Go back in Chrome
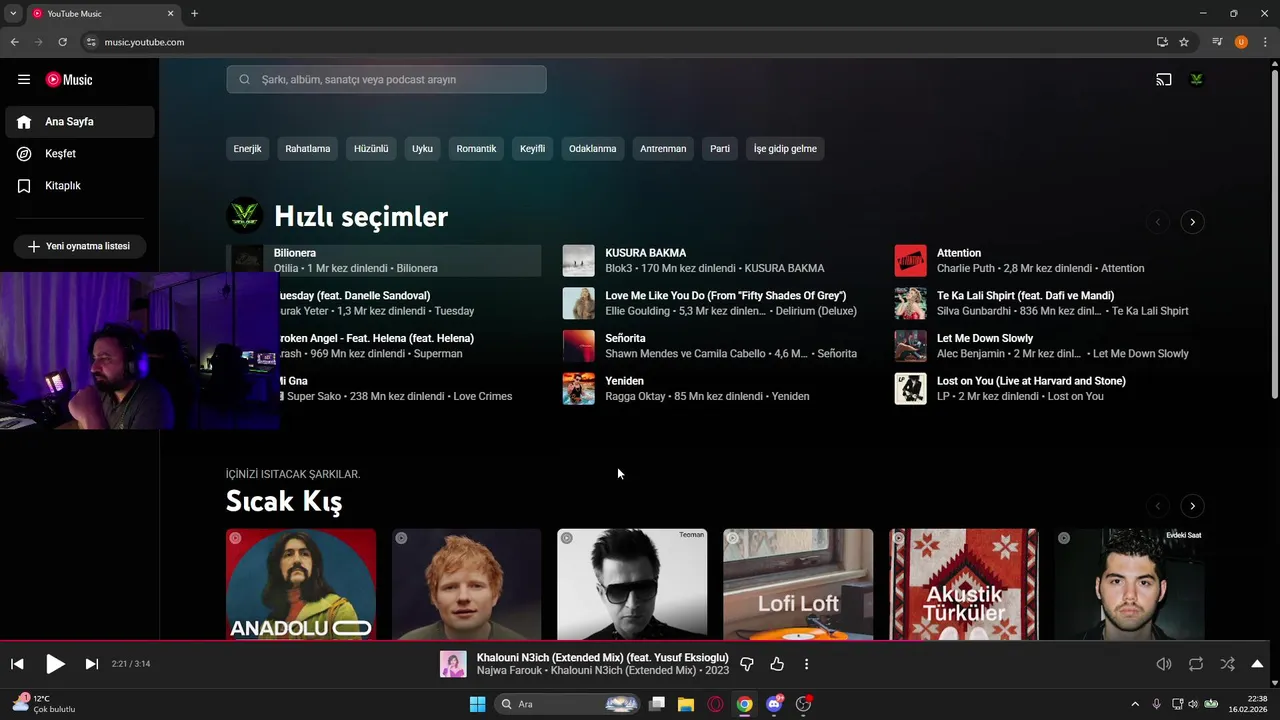 pos(14,42)
